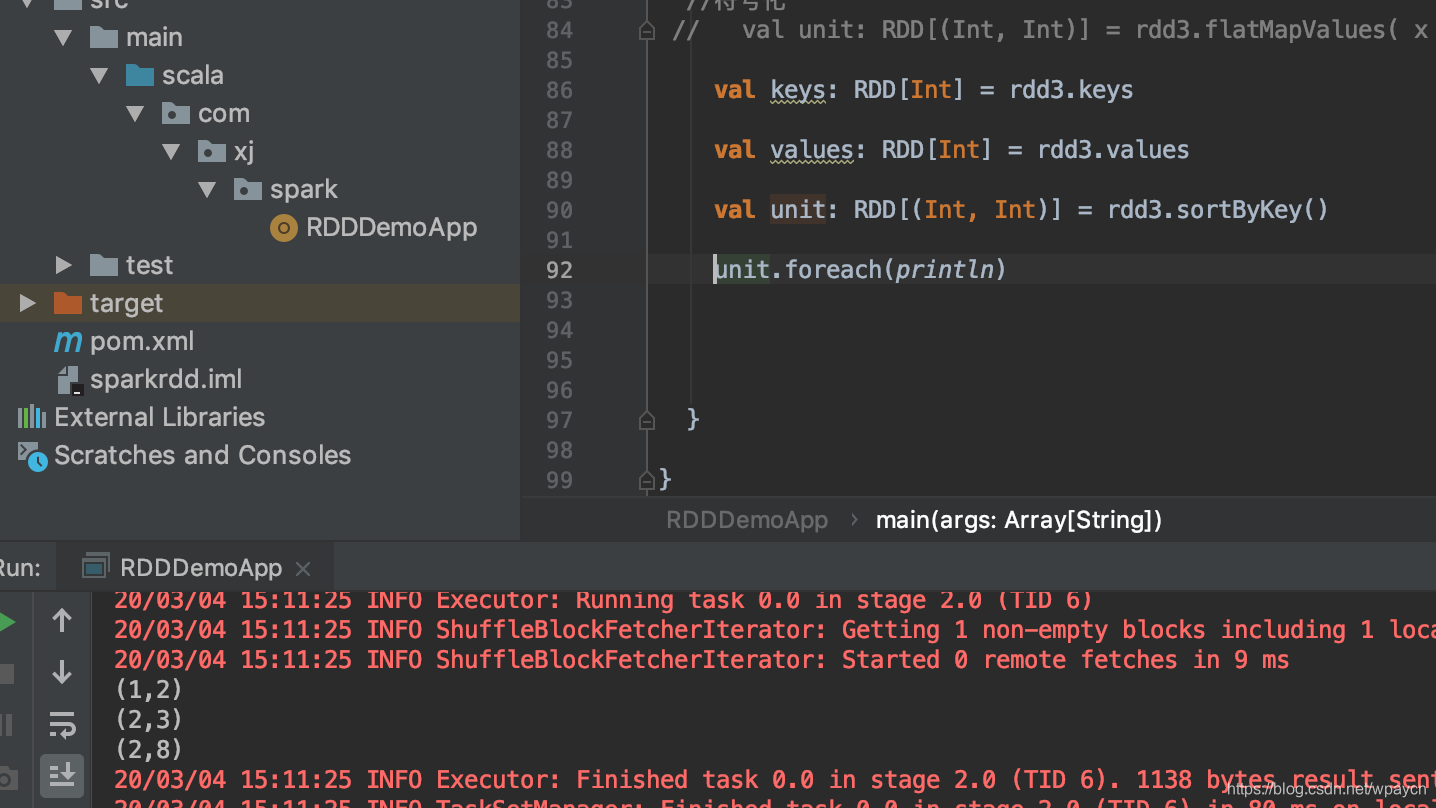Click main(args: Array[String]) breadcrumb
1436x808 pixels.
coord(1019,520)
